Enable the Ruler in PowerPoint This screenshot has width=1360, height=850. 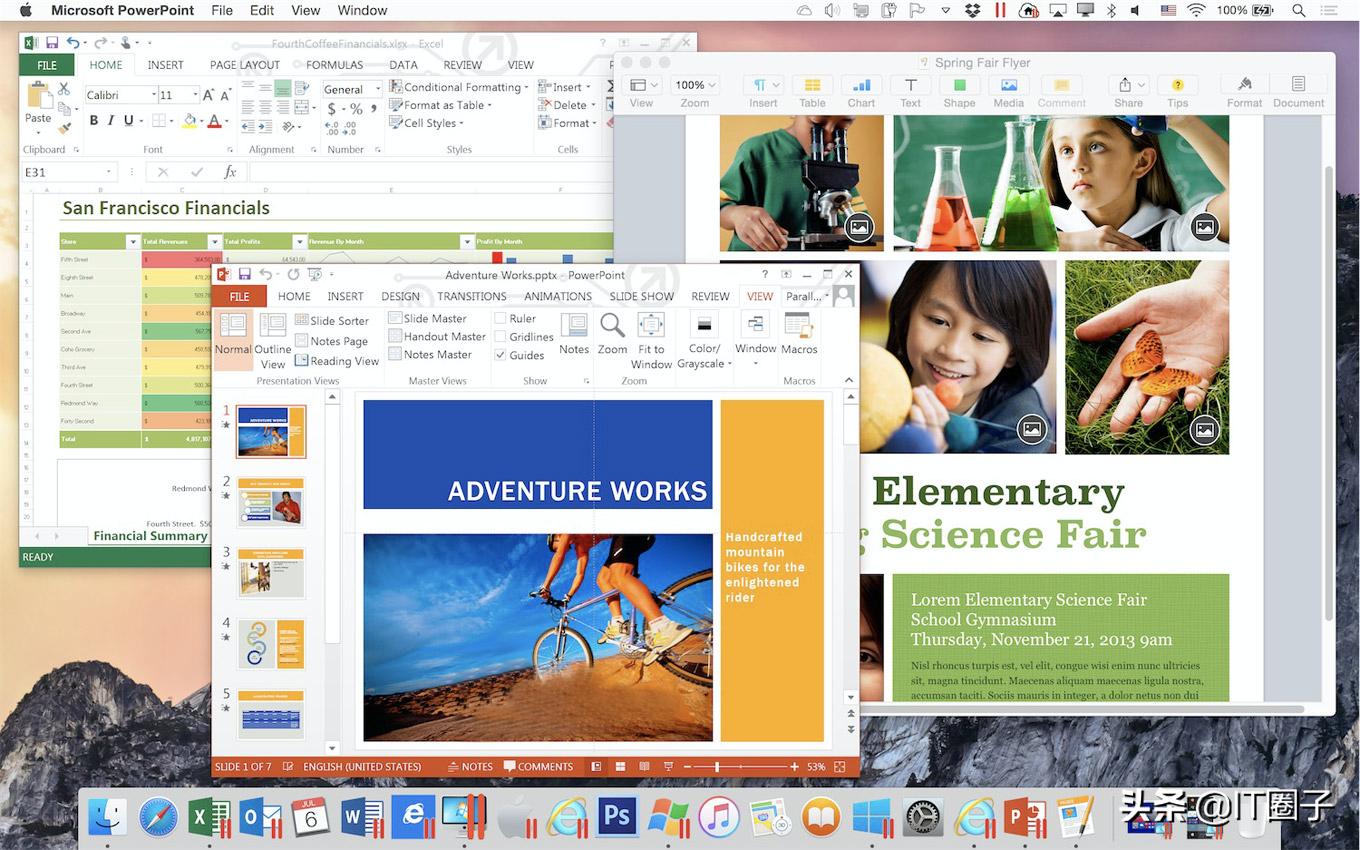pyautogui.click(x=503, y=318)
